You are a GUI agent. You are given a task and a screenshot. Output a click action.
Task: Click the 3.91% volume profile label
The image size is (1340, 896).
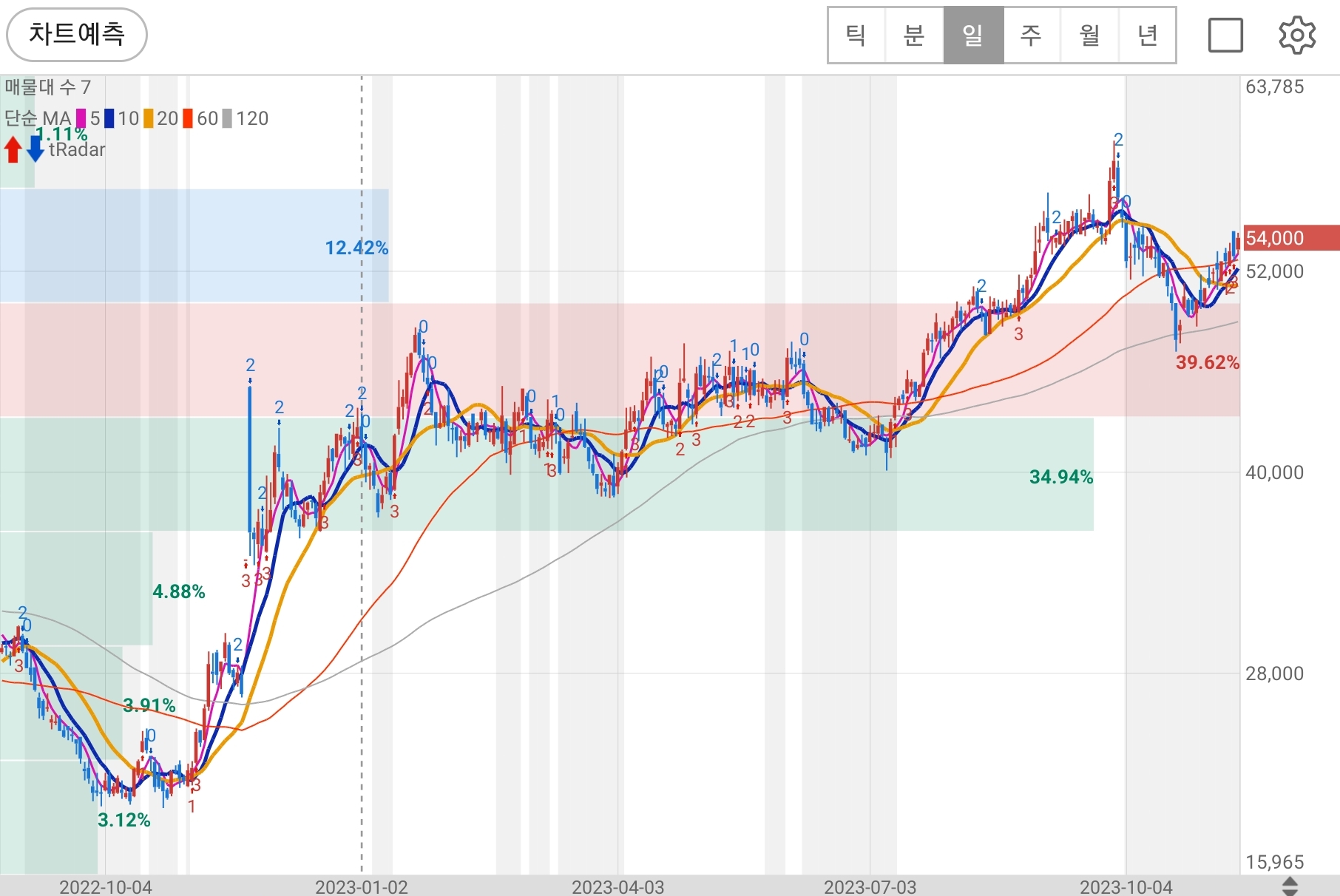[x=149, y=705]
